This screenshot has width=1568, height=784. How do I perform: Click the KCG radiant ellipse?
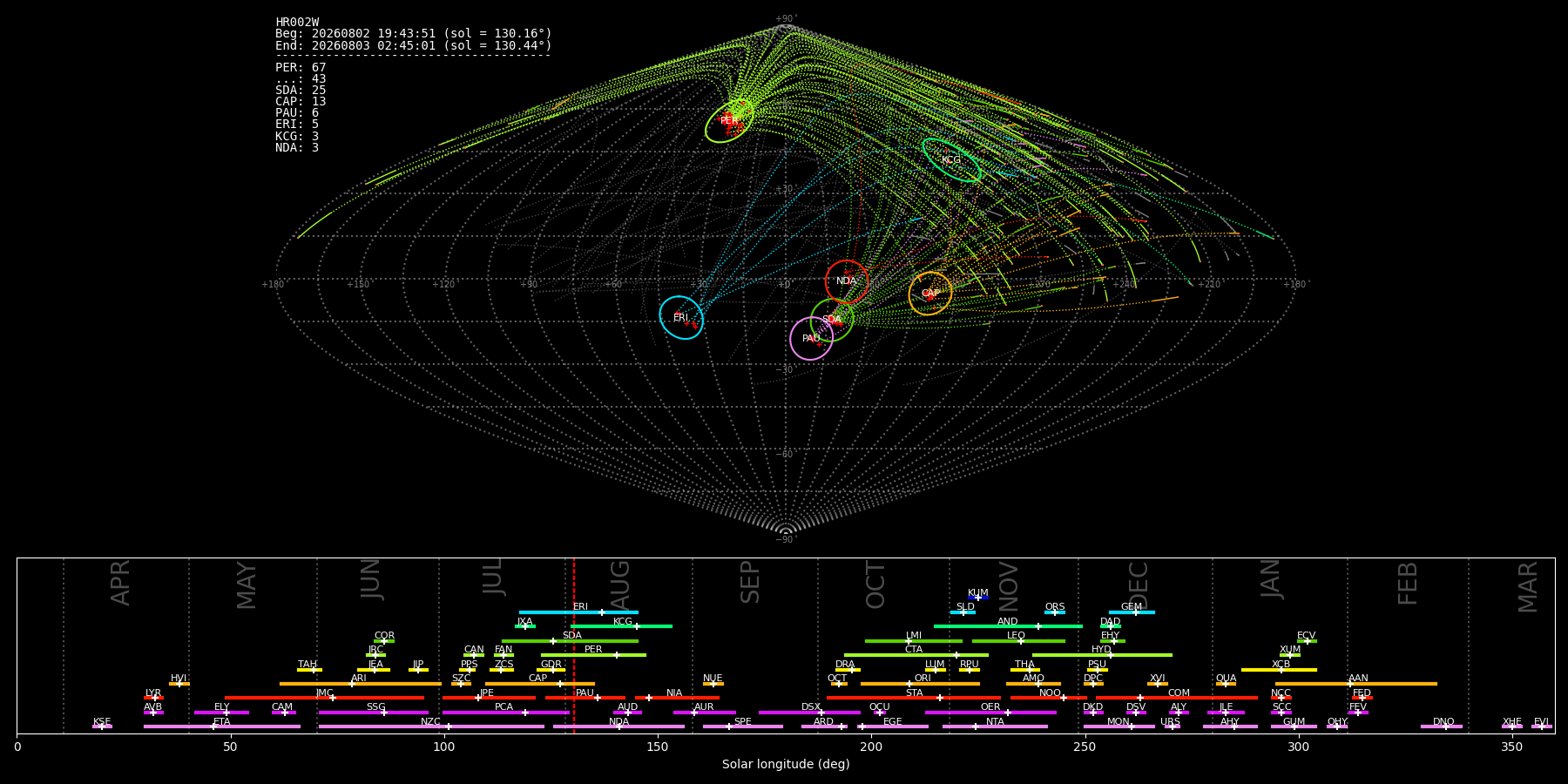[951, 160]
